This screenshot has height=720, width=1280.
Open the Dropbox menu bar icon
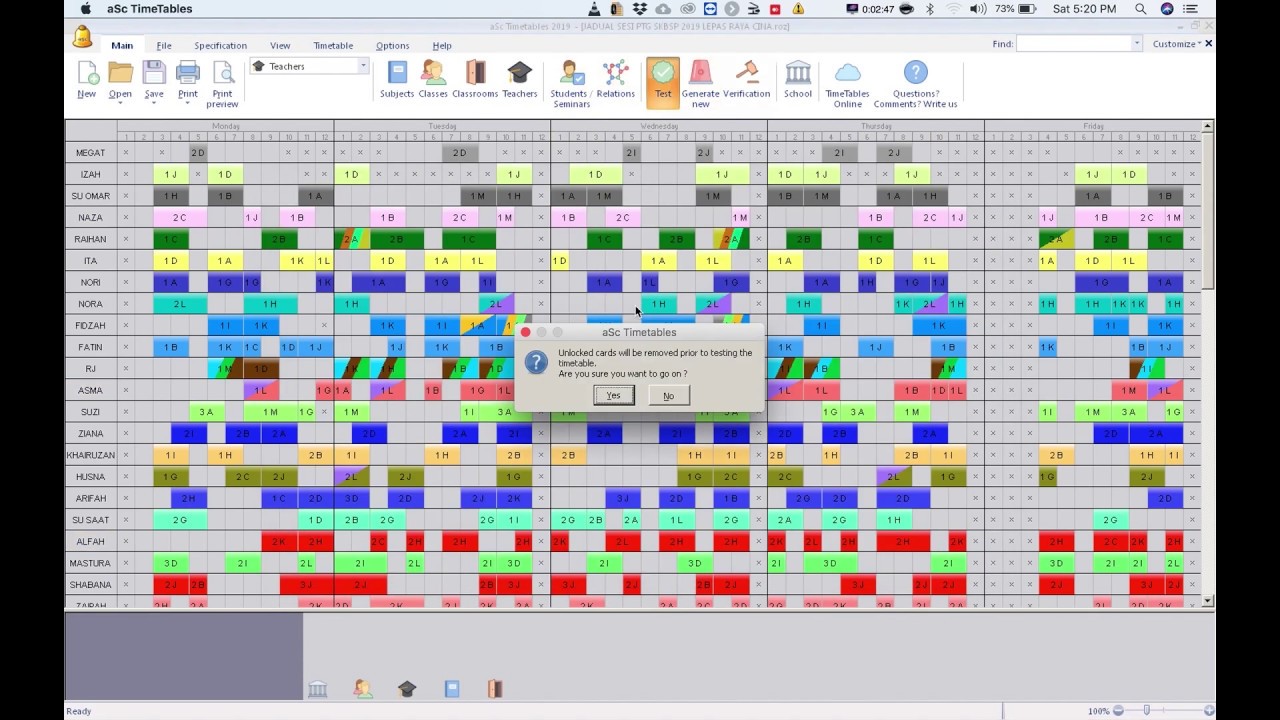641,9
